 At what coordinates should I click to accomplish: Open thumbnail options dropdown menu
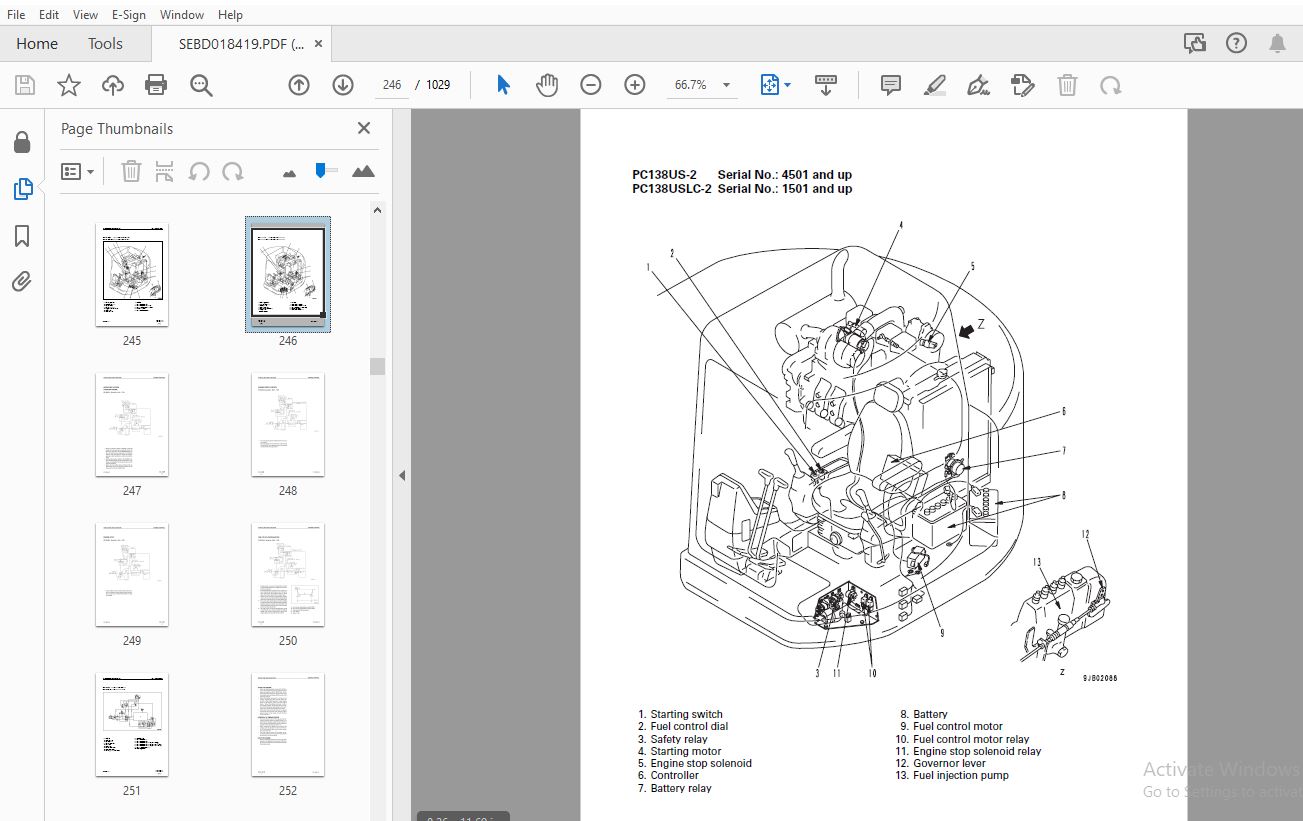point(78,172)
